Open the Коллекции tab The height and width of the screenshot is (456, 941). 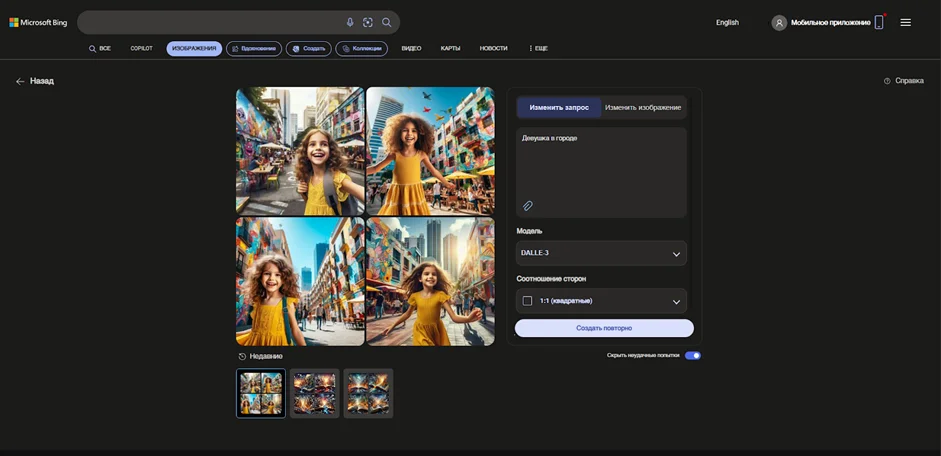tap(361, 49)
